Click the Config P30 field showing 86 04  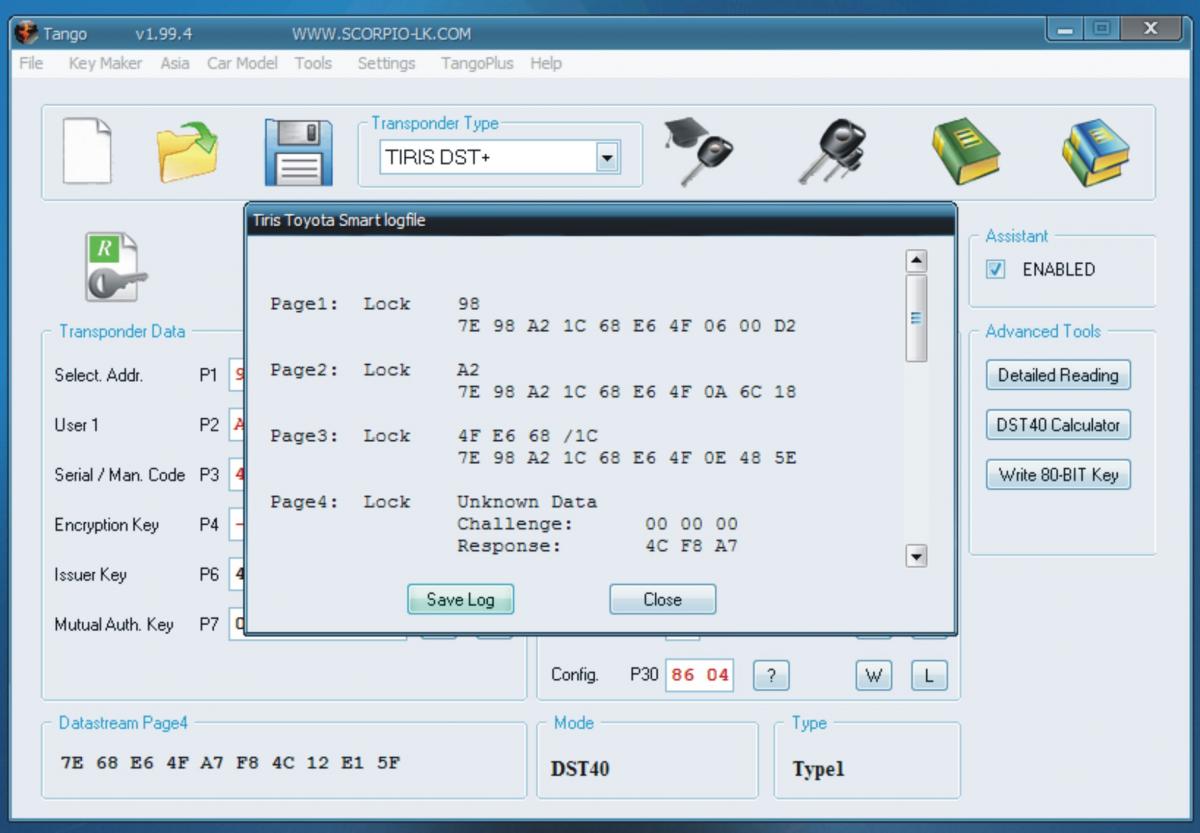click(x=700, y=675)
